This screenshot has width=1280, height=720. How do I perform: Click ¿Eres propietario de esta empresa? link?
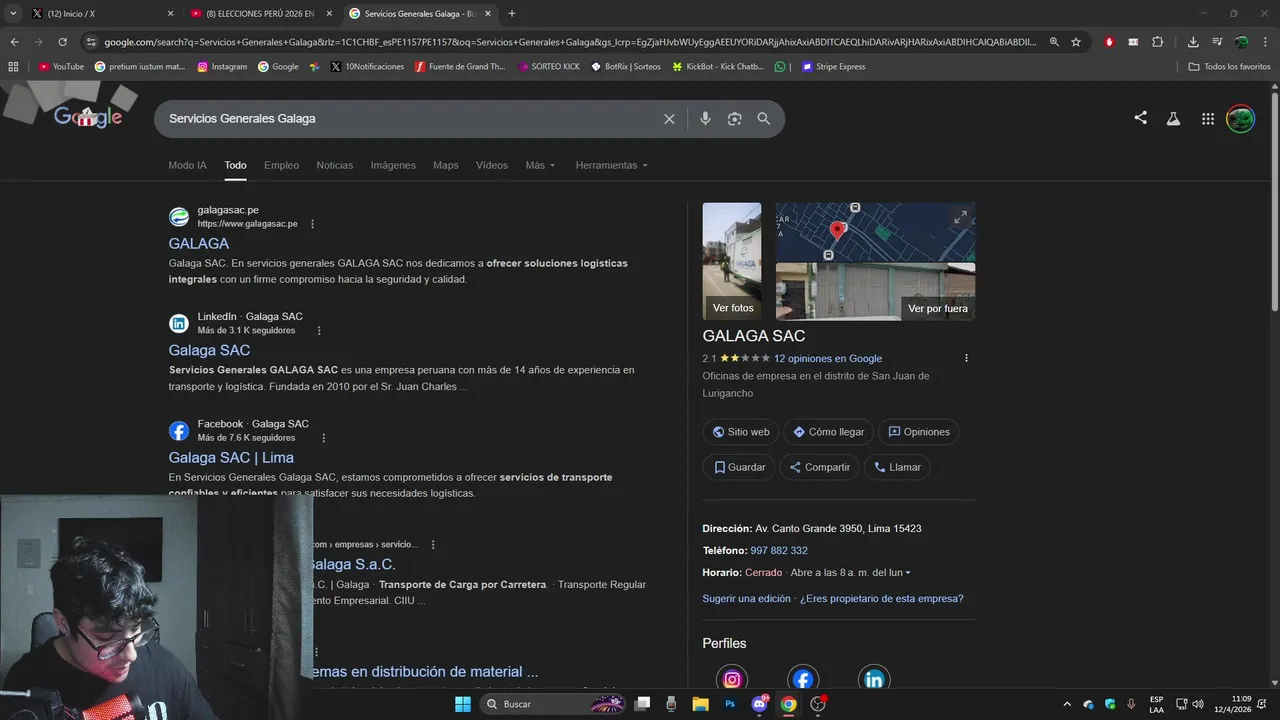pos(881,598)
